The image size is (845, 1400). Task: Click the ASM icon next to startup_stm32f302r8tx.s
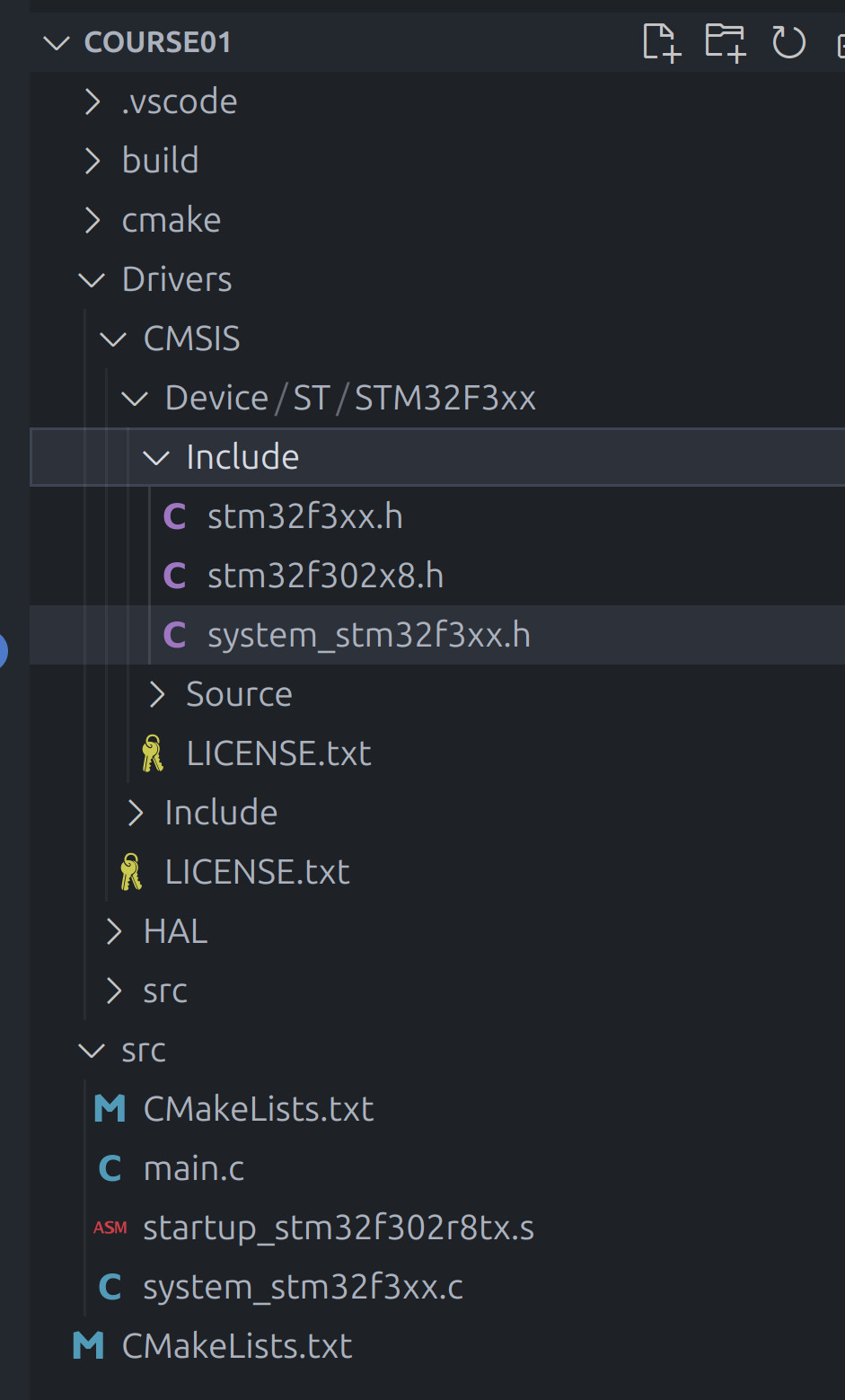[110, 1228]
